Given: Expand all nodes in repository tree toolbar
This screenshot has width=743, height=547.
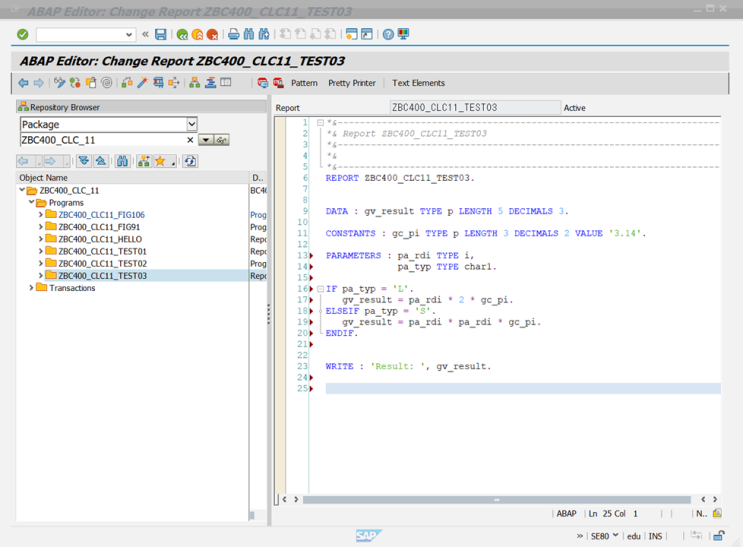Looking at the screenshot, I should pos(84,161).
